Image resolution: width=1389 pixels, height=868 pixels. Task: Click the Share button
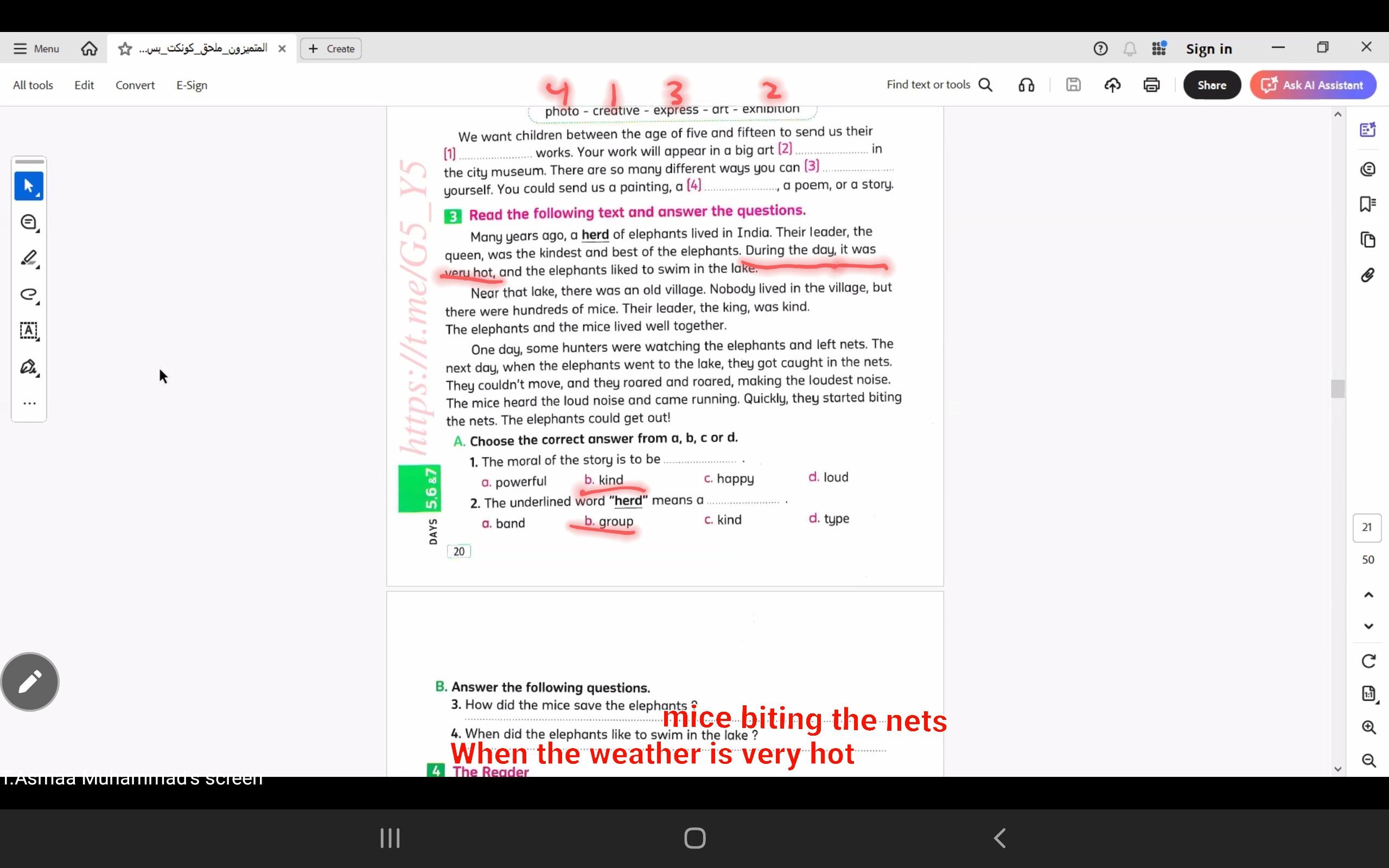pyautogui.click(x=1212, y=85)
